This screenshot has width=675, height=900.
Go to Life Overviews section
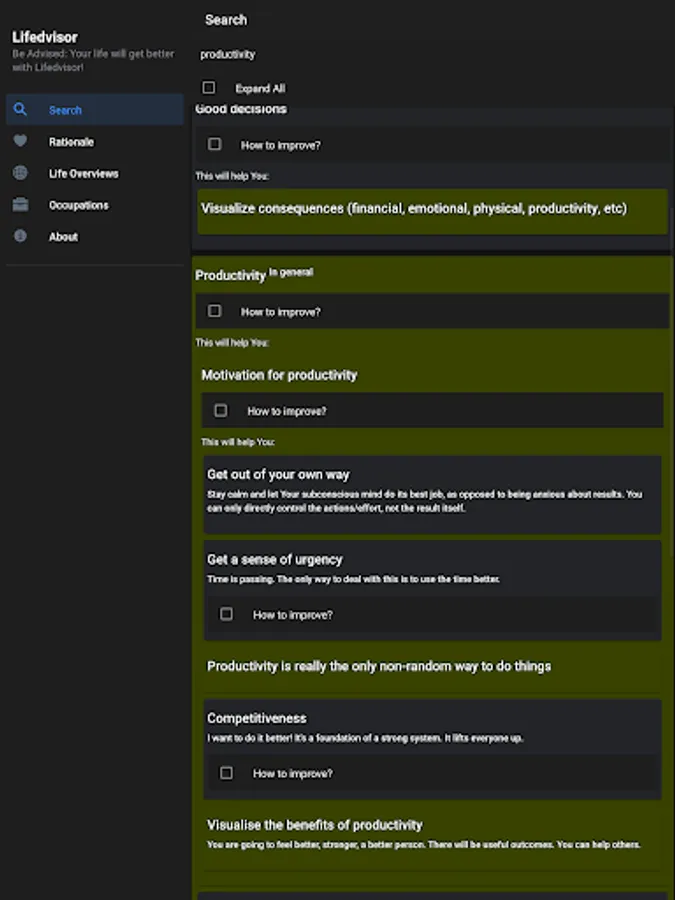pos(83,173)
